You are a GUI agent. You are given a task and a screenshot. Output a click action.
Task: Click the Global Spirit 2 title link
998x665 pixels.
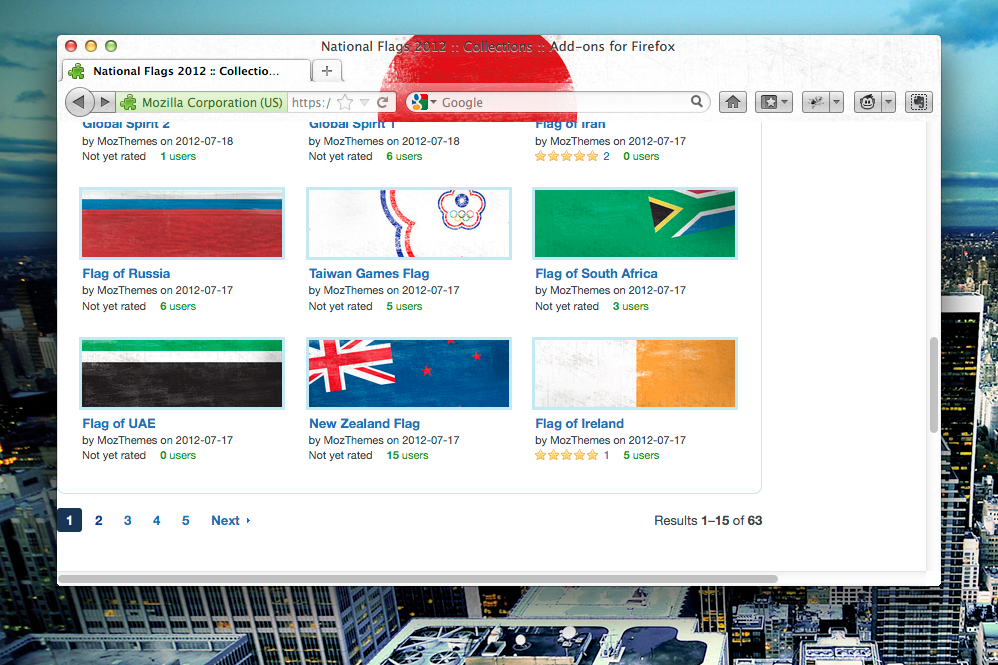[126, 125]
